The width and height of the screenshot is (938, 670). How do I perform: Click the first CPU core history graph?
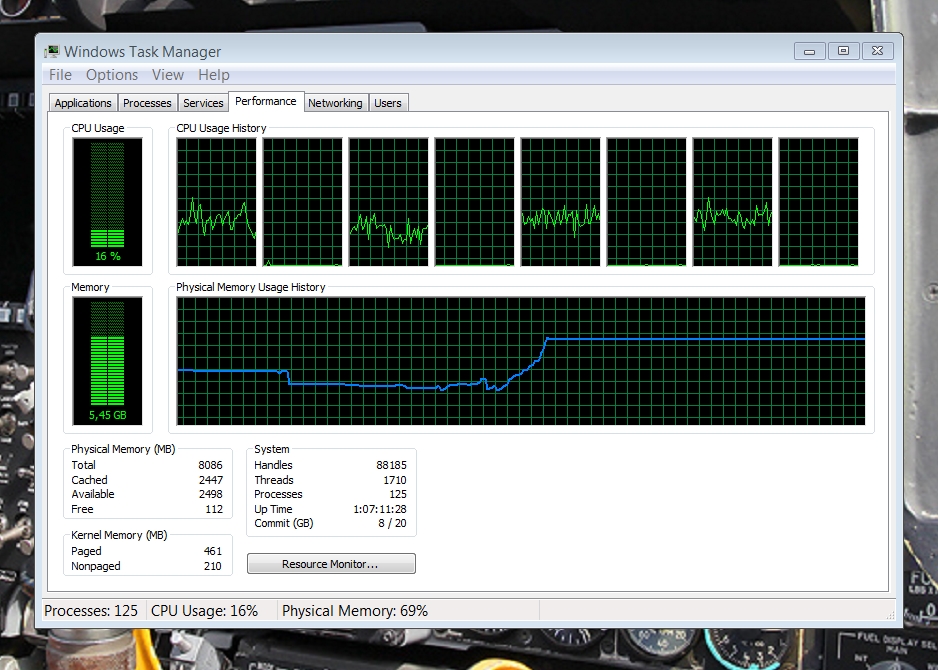coord(217,202)
